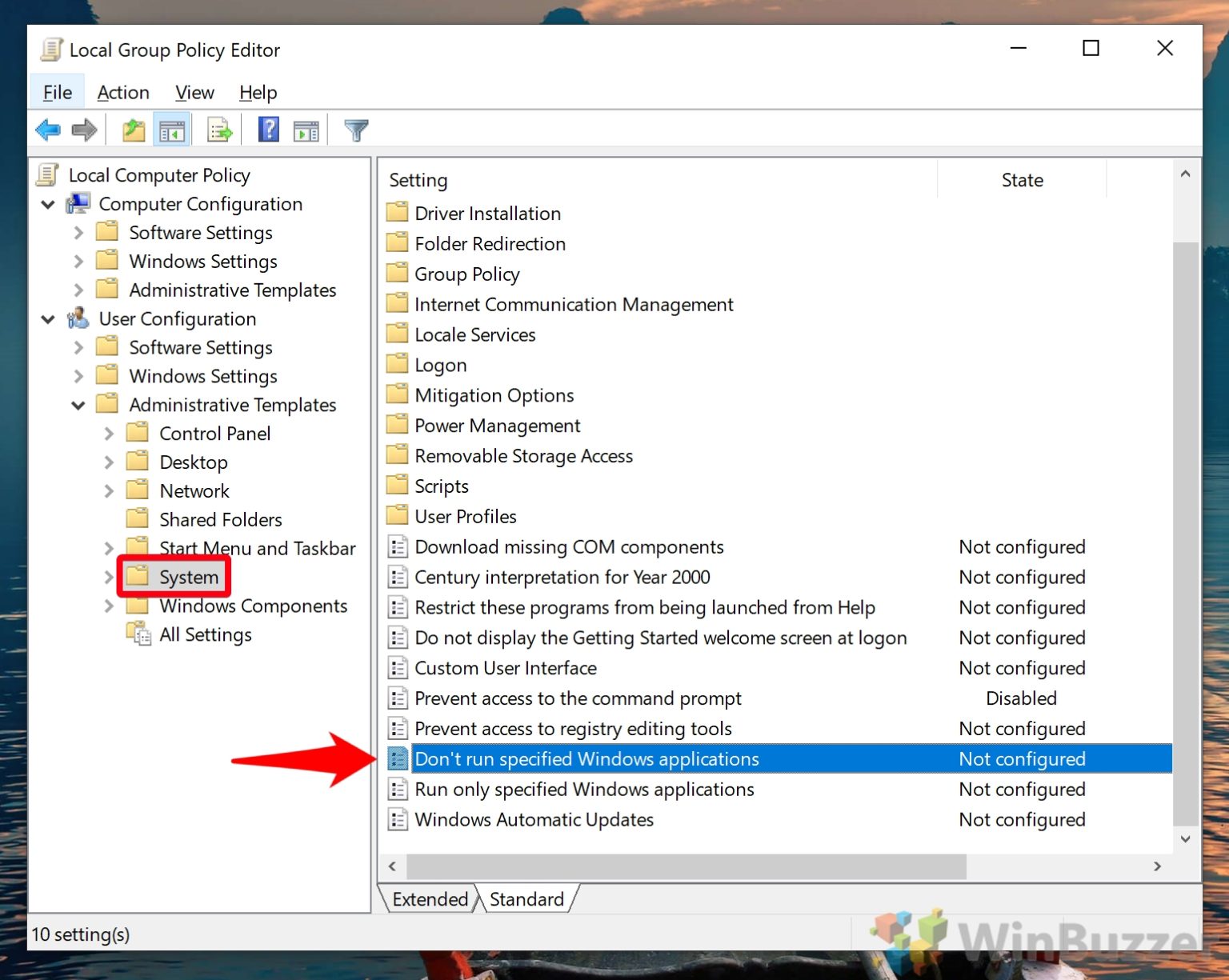Open the Action menu
1229x980 pixels.
click(122, 92)
